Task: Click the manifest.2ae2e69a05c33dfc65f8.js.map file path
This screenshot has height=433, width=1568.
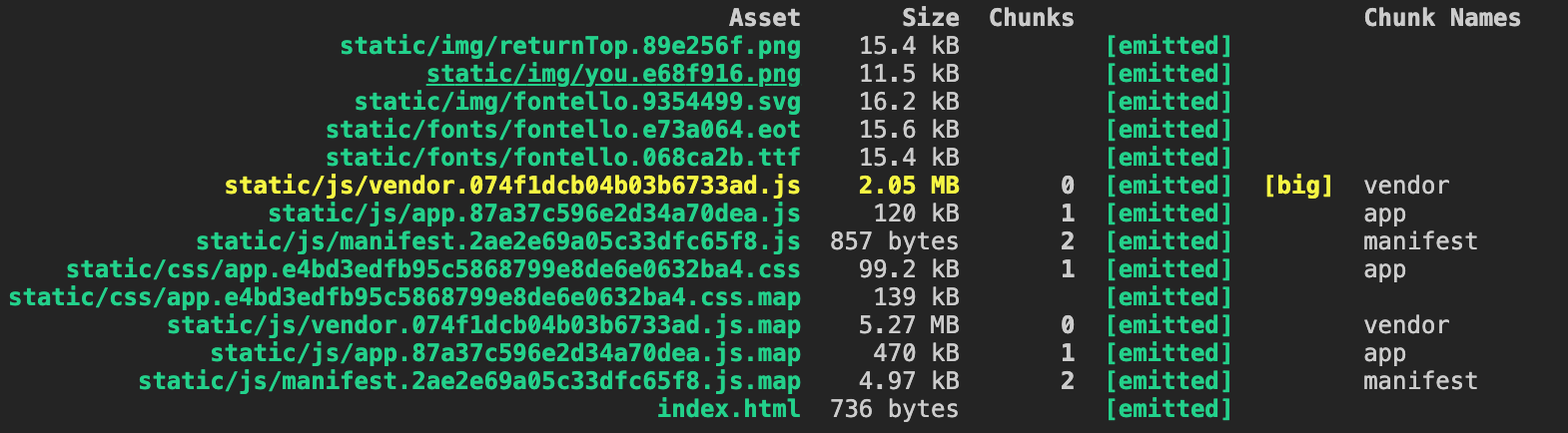Action: point(469,381)
